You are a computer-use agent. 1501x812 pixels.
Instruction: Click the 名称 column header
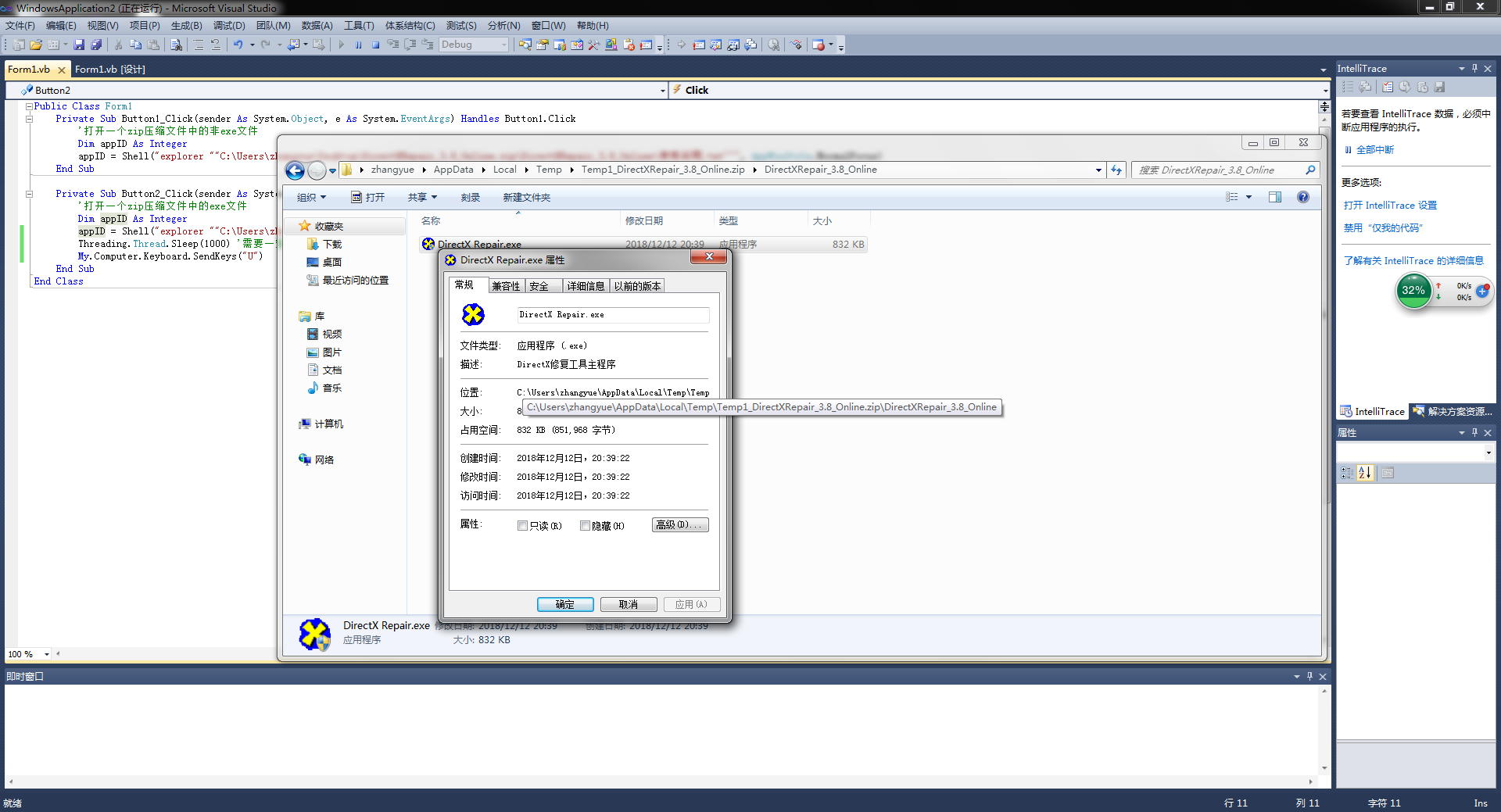pyautogui.click(x=431, y=221)
